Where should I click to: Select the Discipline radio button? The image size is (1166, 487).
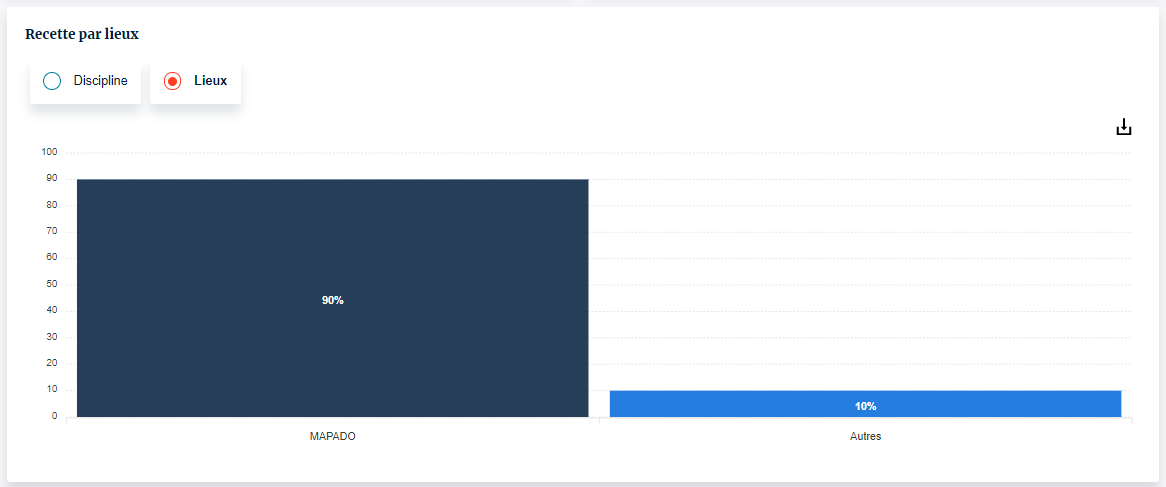pyautogui.click(x=53, y=81)
